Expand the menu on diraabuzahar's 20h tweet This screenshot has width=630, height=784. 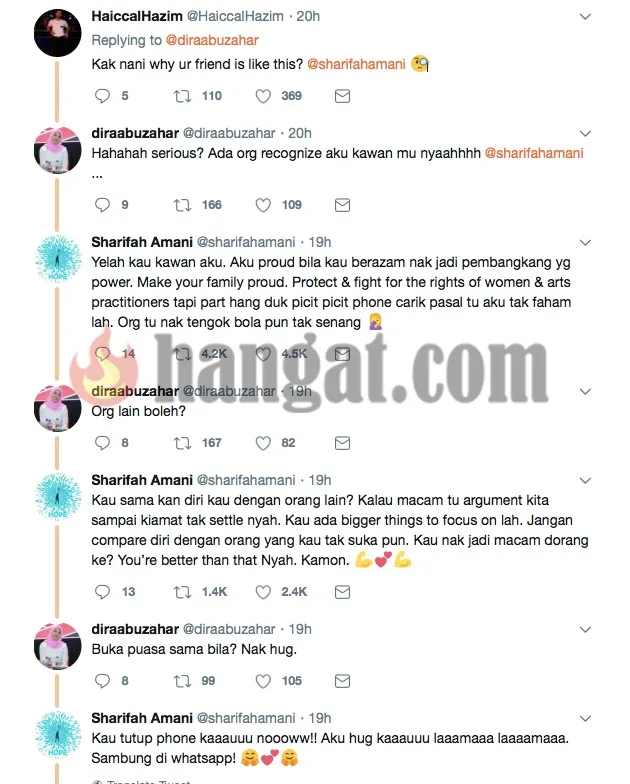click(585, 134)
